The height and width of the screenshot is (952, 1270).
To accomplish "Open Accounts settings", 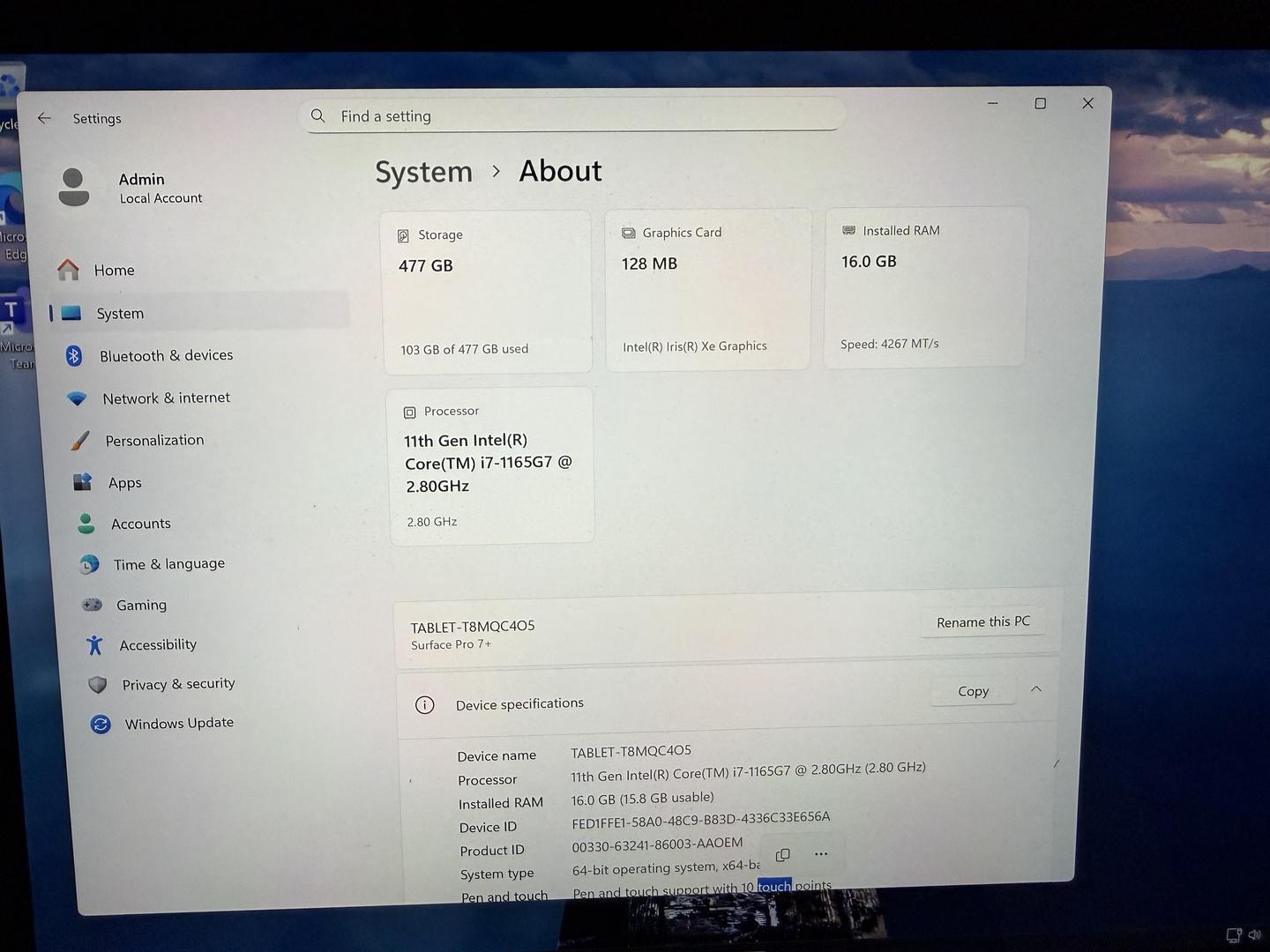I will point(140,524).
